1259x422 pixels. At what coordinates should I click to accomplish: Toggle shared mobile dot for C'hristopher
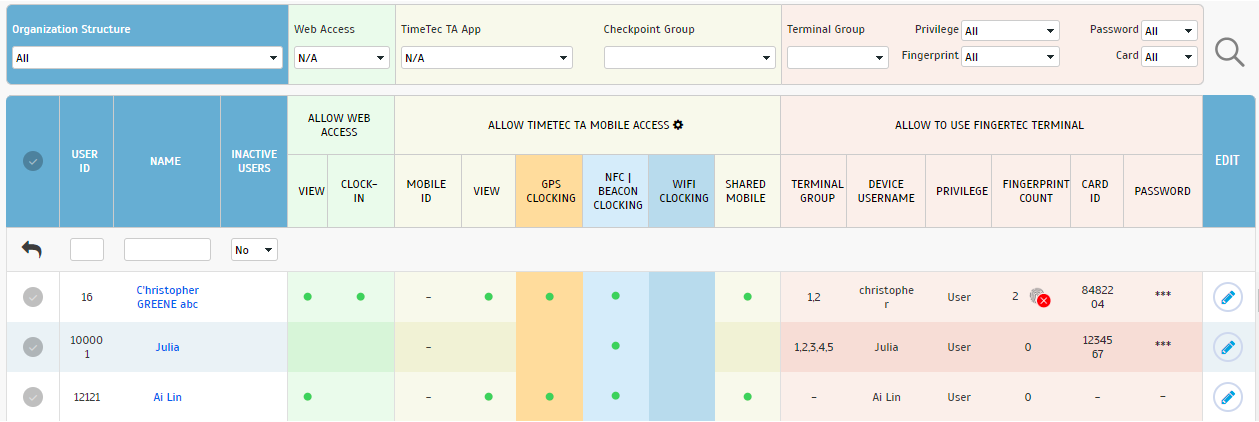747,296
